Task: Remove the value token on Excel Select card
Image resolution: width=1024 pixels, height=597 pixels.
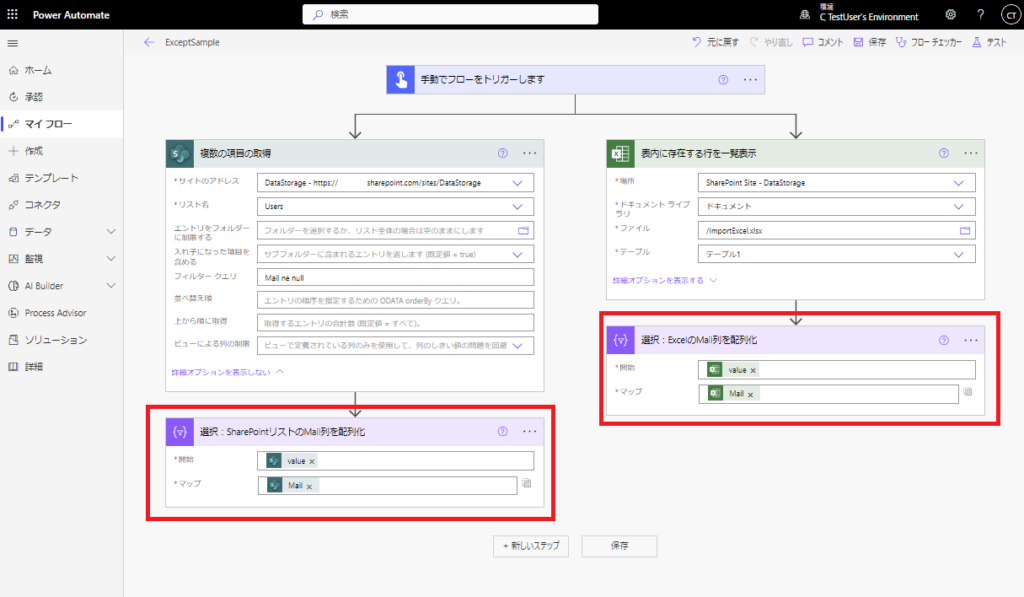Action: [753, 370]
